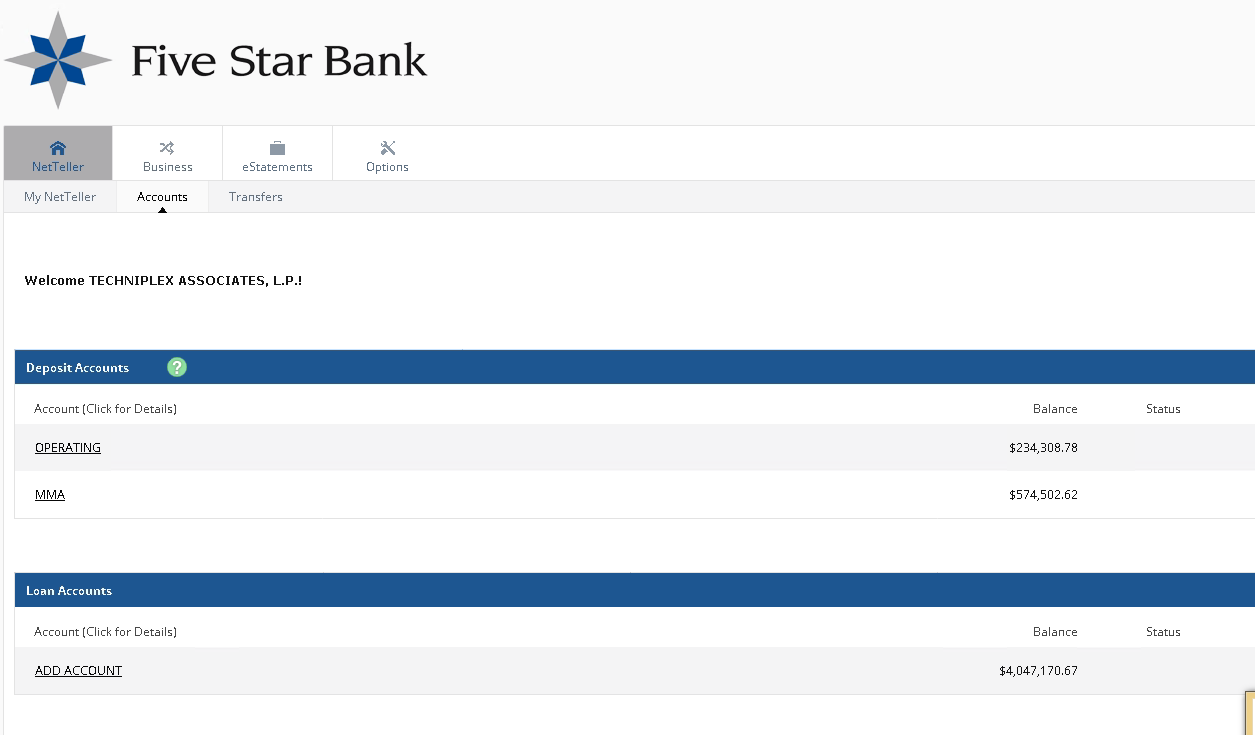Open the OPERATING account details link

pyautogui.click(x=68, y=447)
